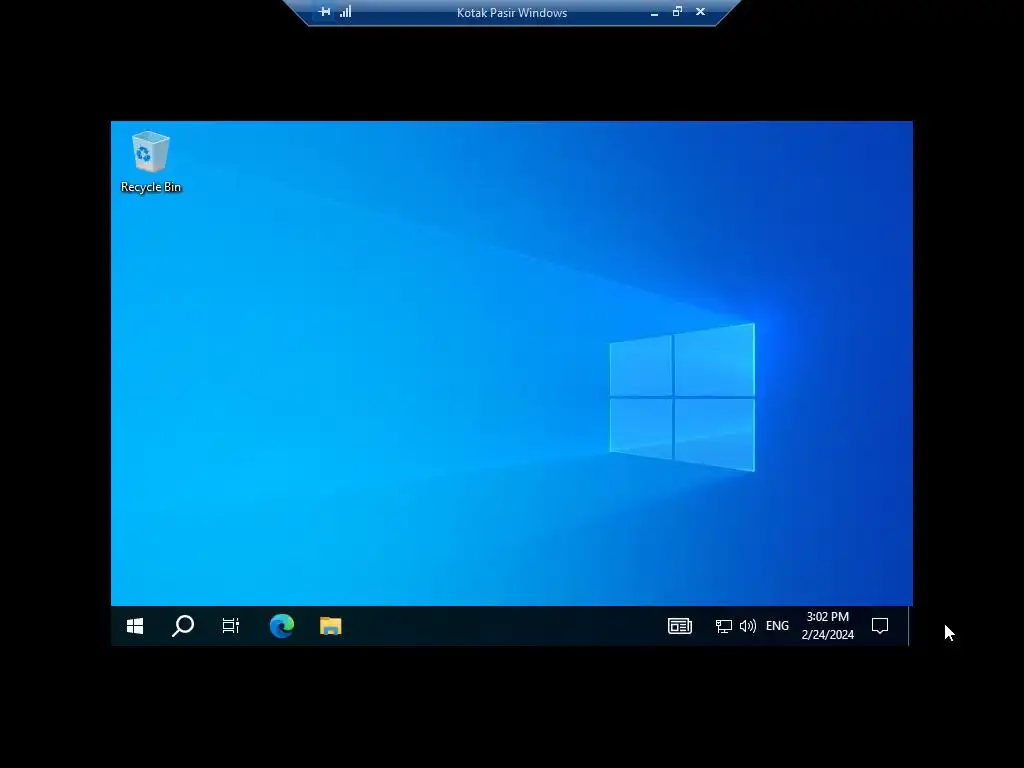Click the network status tray icon

point(724,626)
